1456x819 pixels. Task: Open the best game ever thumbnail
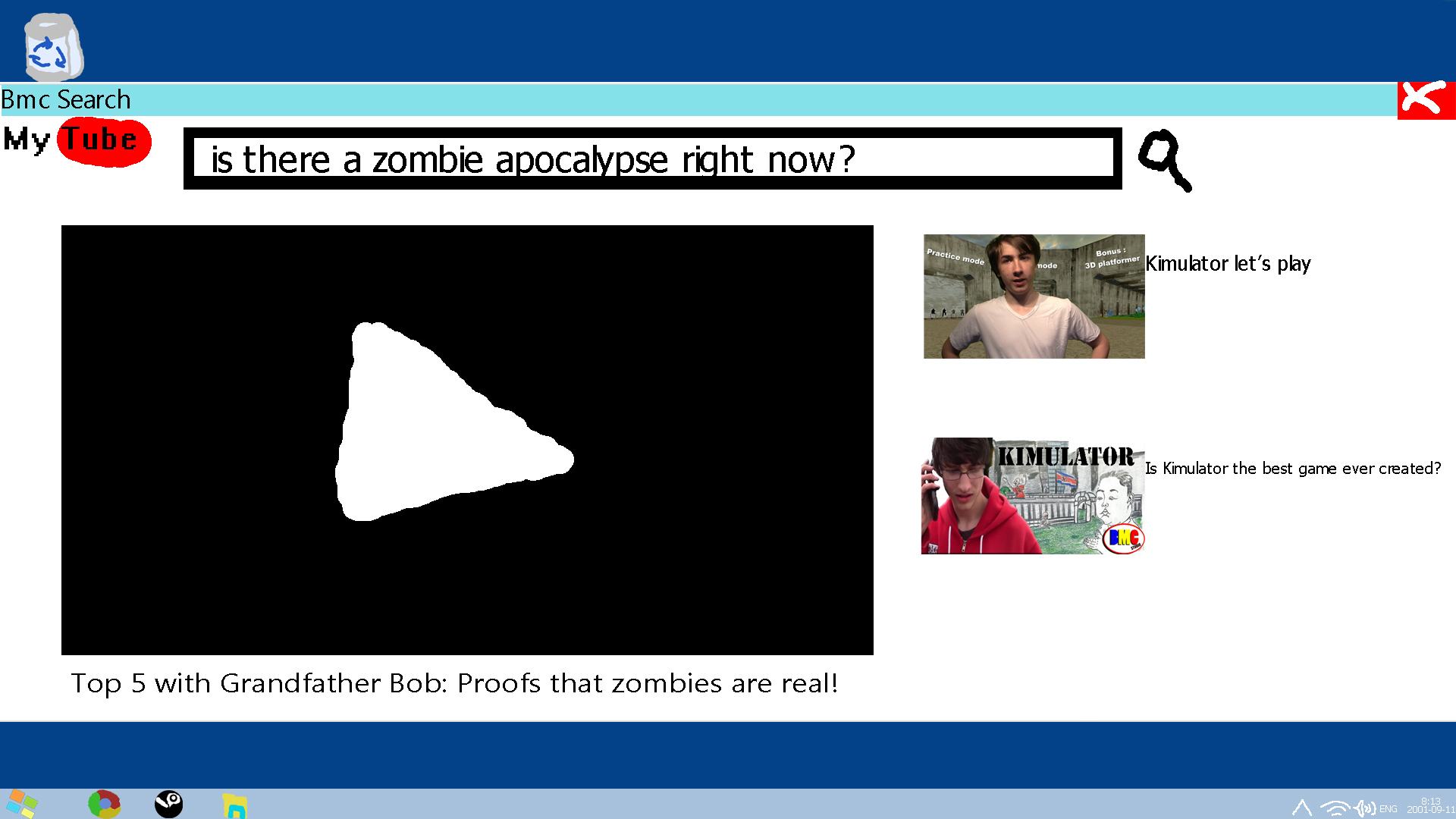coord(1032,496)
